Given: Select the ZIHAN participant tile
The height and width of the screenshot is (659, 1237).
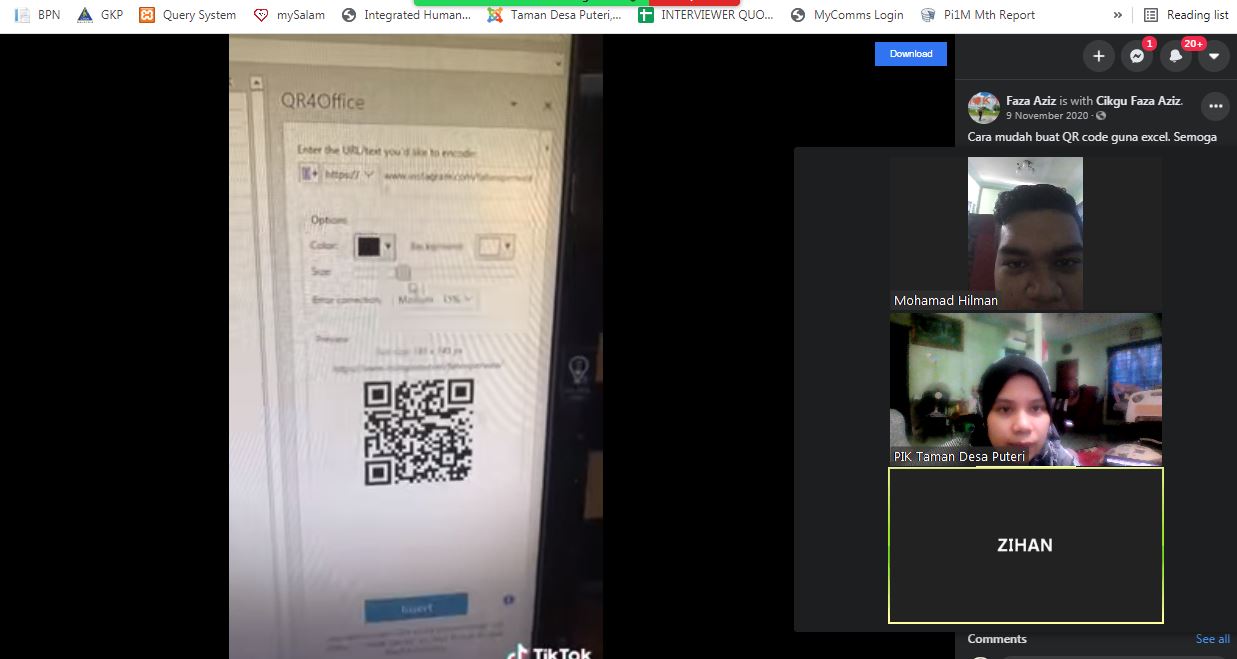Looking at the screenshot, I should coord(1026,545).
